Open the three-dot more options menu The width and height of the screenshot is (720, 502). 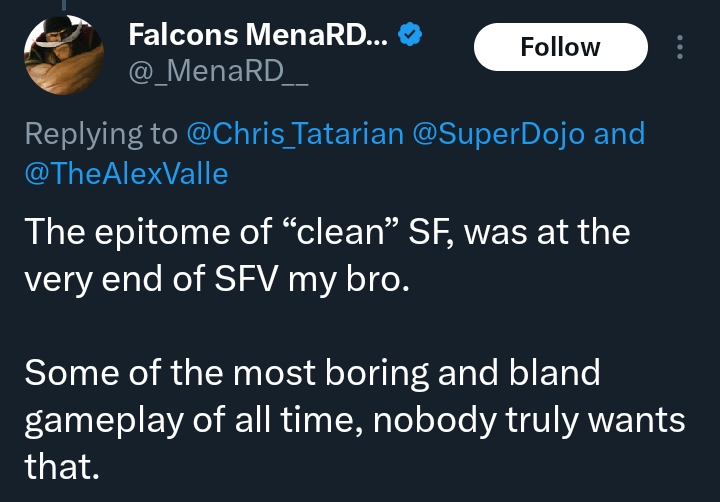(680, 47)
